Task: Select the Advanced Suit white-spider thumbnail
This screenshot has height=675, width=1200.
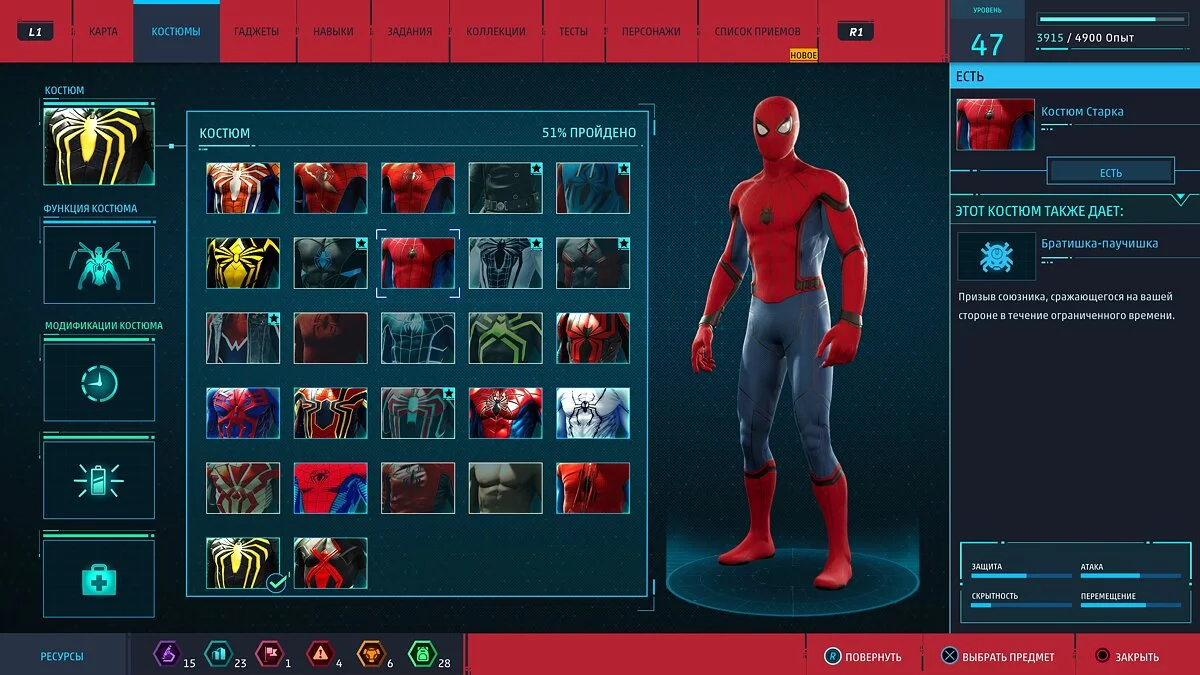Action: coord(243,188)
